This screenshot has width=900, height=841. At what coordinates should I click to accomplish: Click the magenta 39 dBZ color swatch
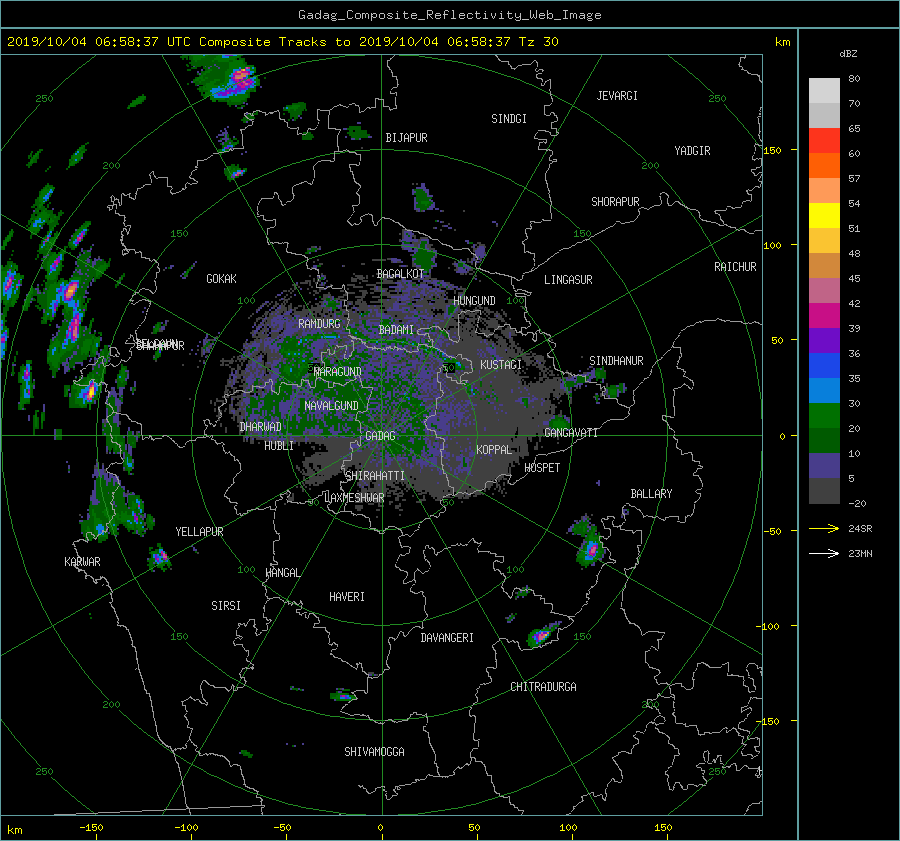[824, 316]
